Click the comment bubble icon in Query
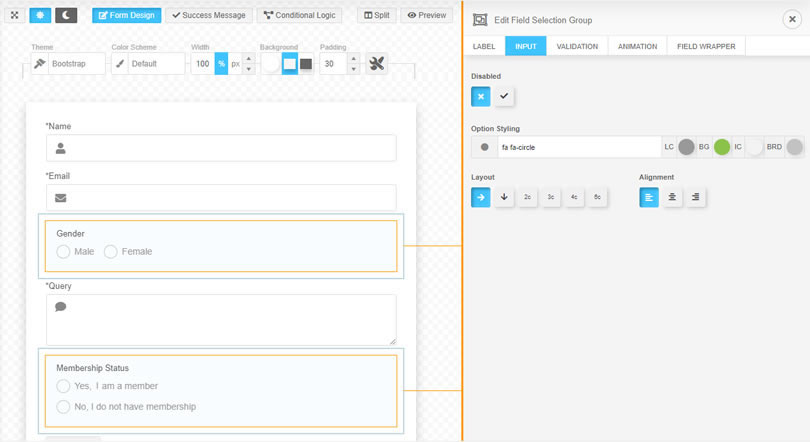 pyautogui.click(x=60, y=307)
